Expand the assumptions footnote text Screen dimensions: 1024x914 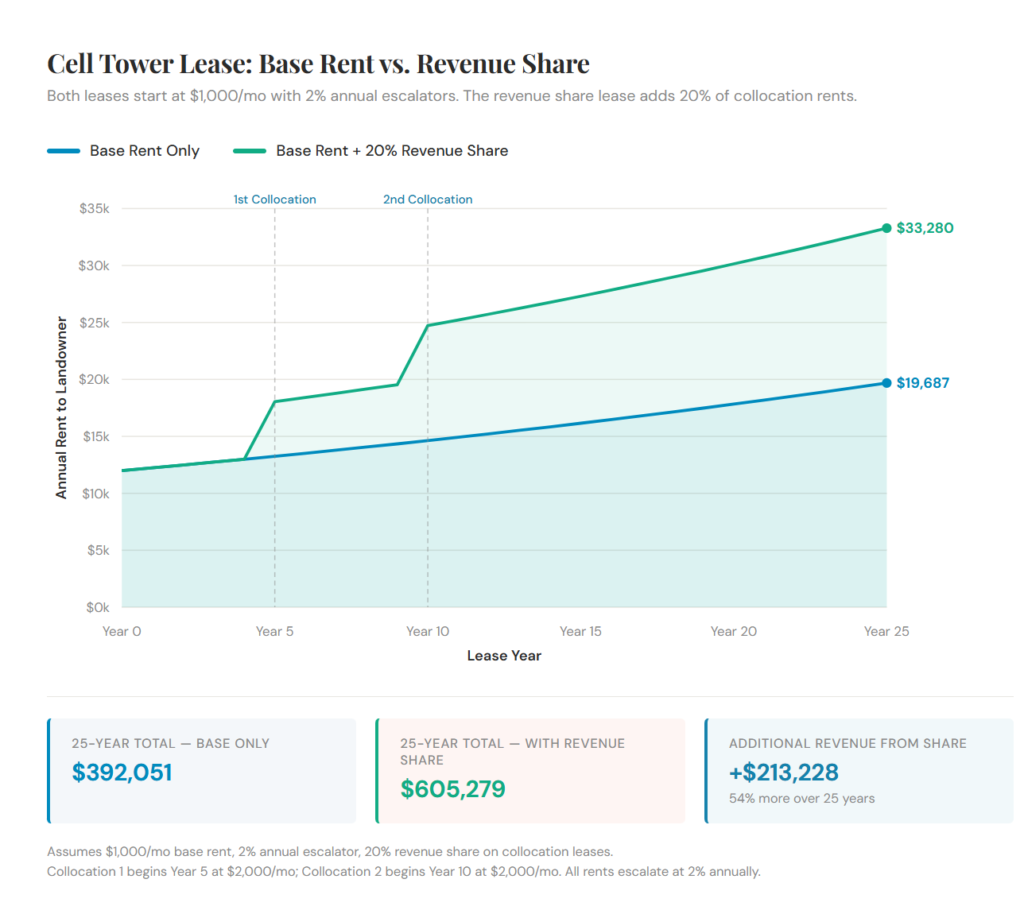pyautogui.click(x=400, y=860)
